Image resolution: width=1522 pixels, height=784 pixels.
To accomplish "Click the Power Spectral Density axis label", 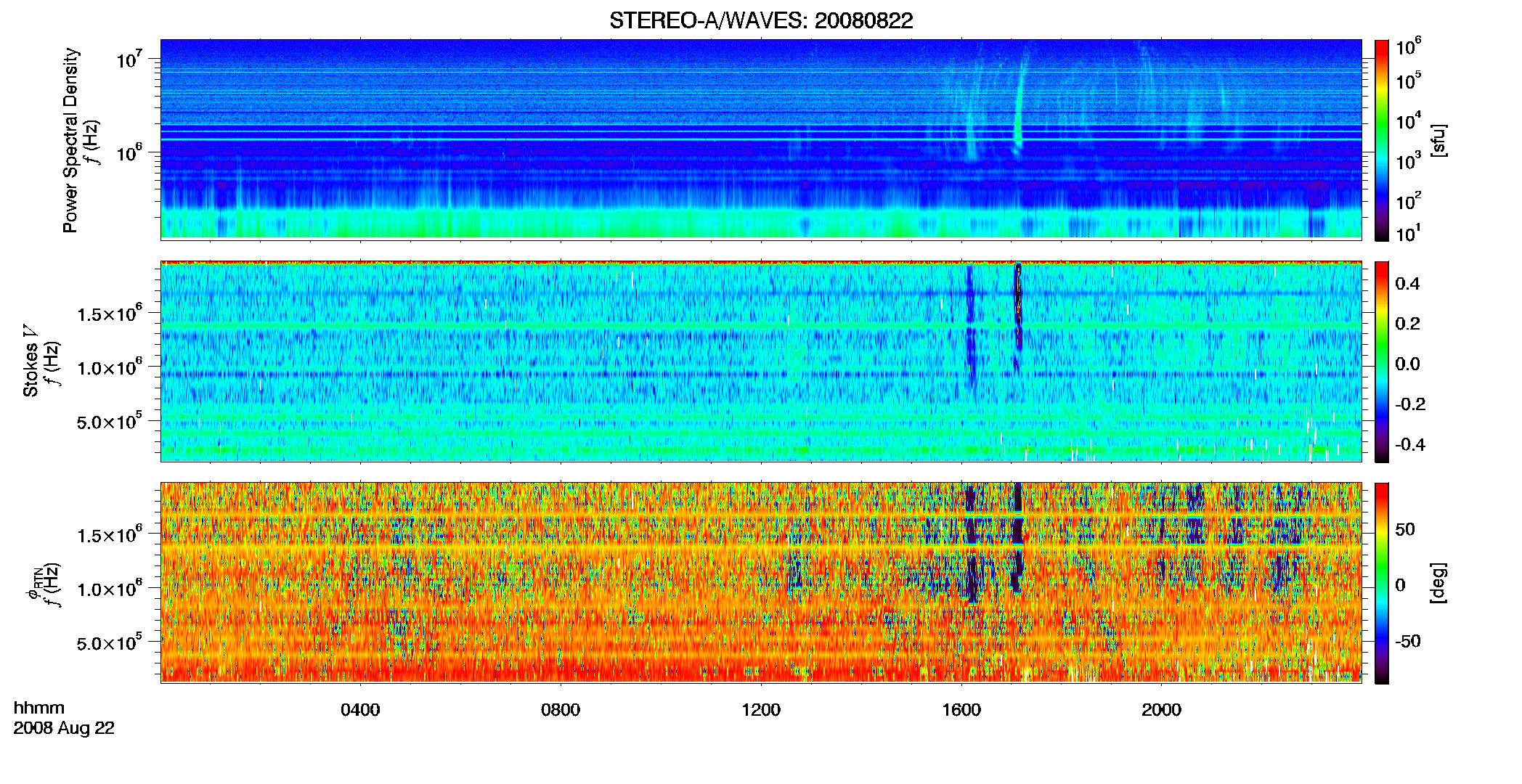I will pos(70,140).
